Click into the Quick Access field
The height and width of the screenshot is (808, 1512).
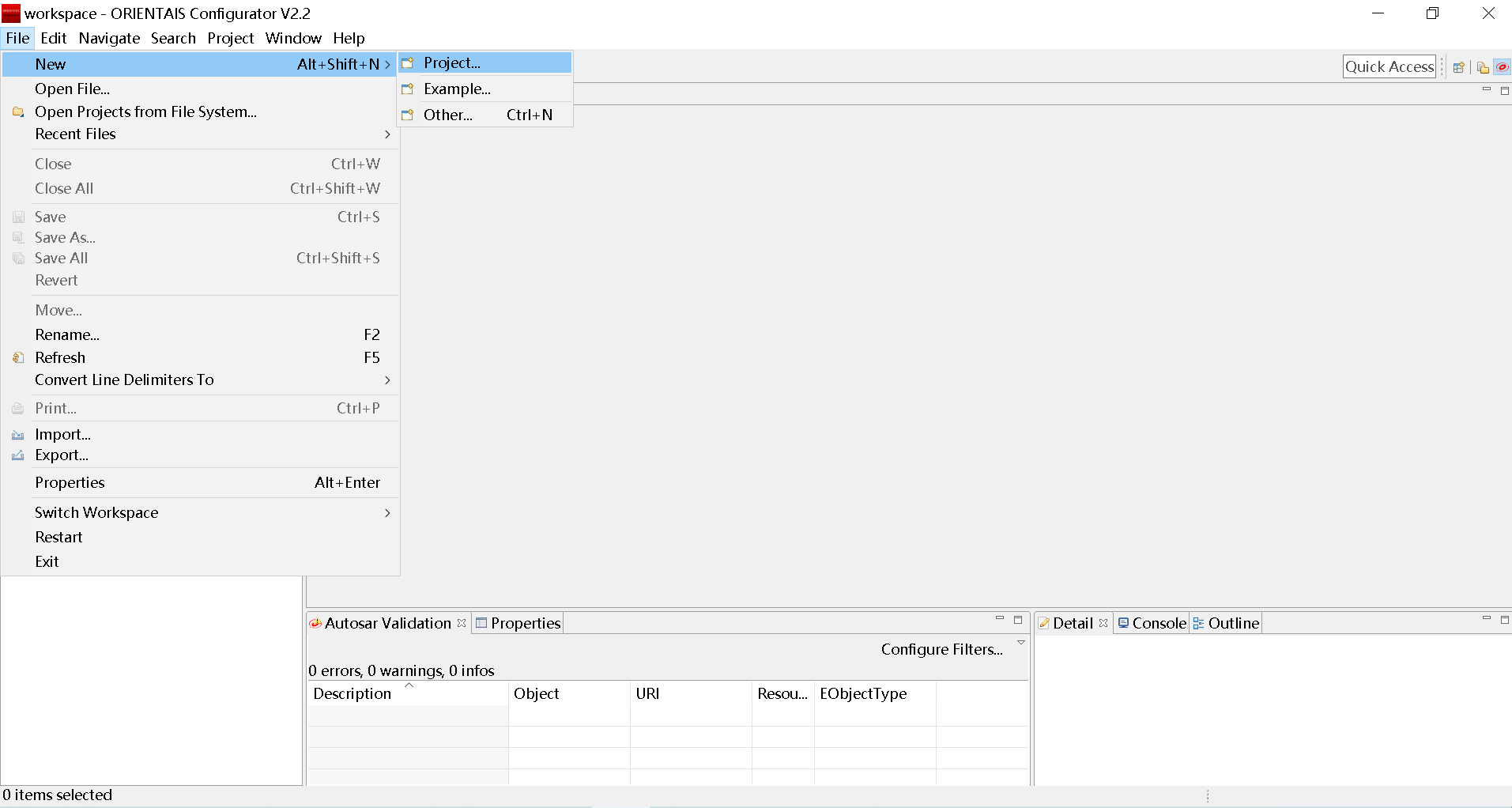1389,67
